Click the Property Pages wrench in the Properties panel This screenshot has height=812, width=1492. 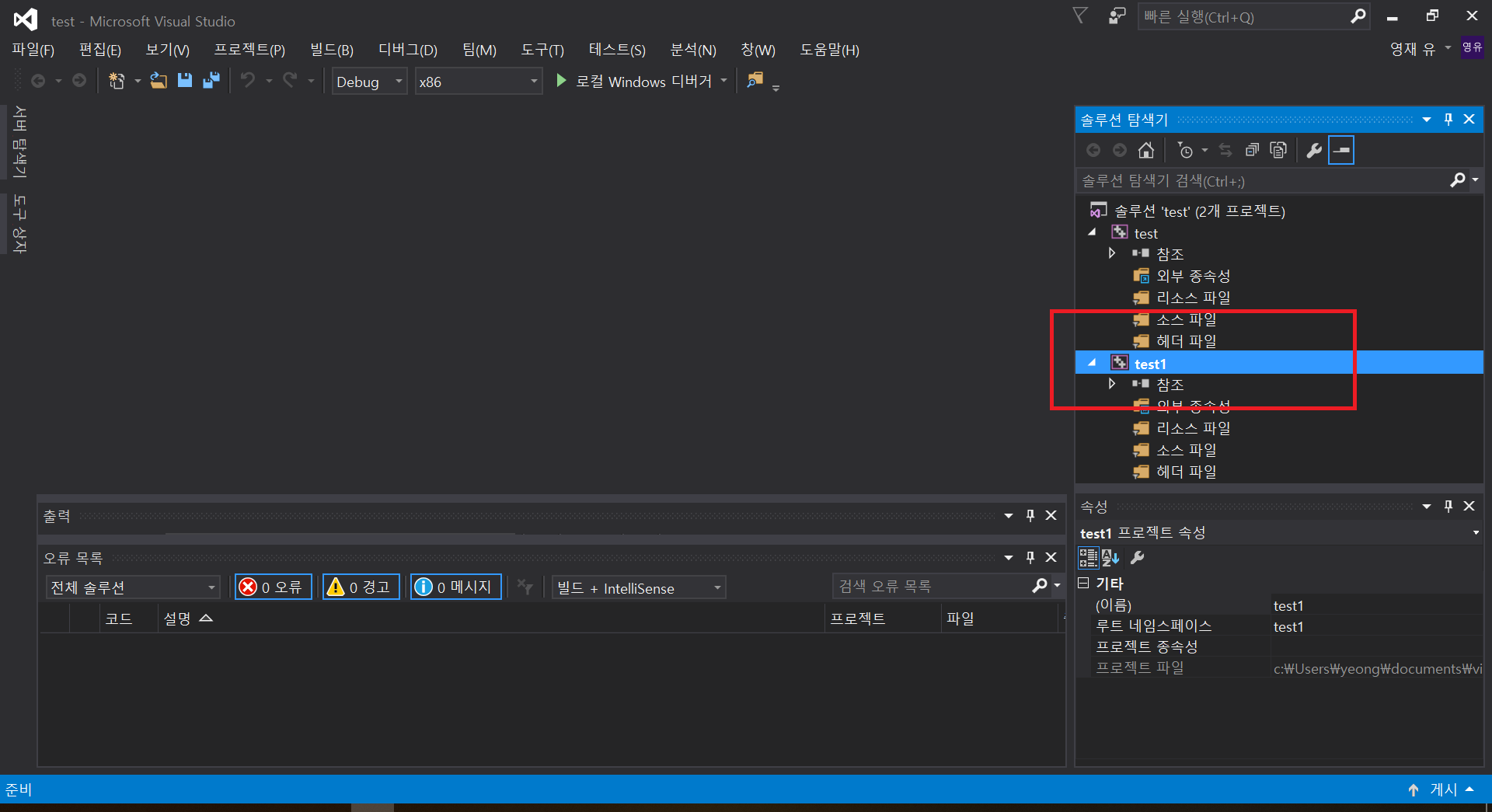pyautogui.click(x=1138, y=557)
